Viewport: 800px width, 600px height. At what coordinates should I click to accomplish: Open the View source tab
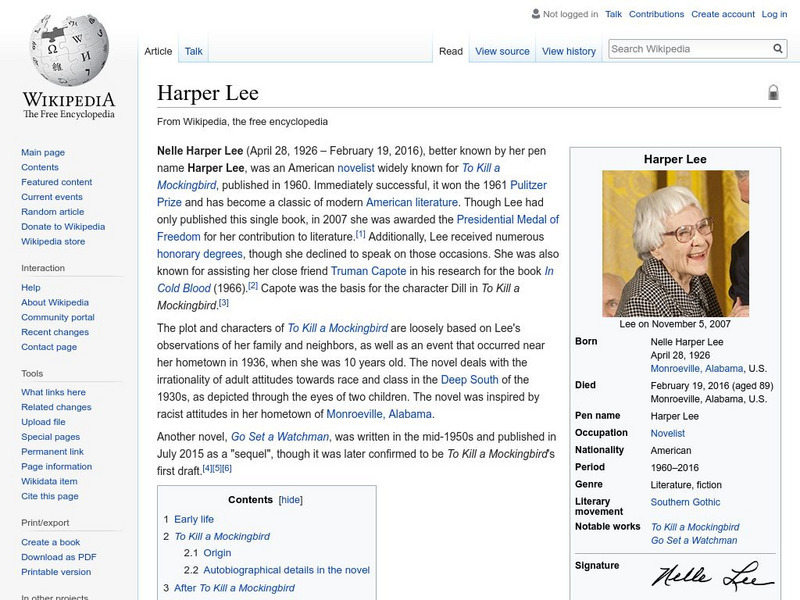tap(502, 52)
